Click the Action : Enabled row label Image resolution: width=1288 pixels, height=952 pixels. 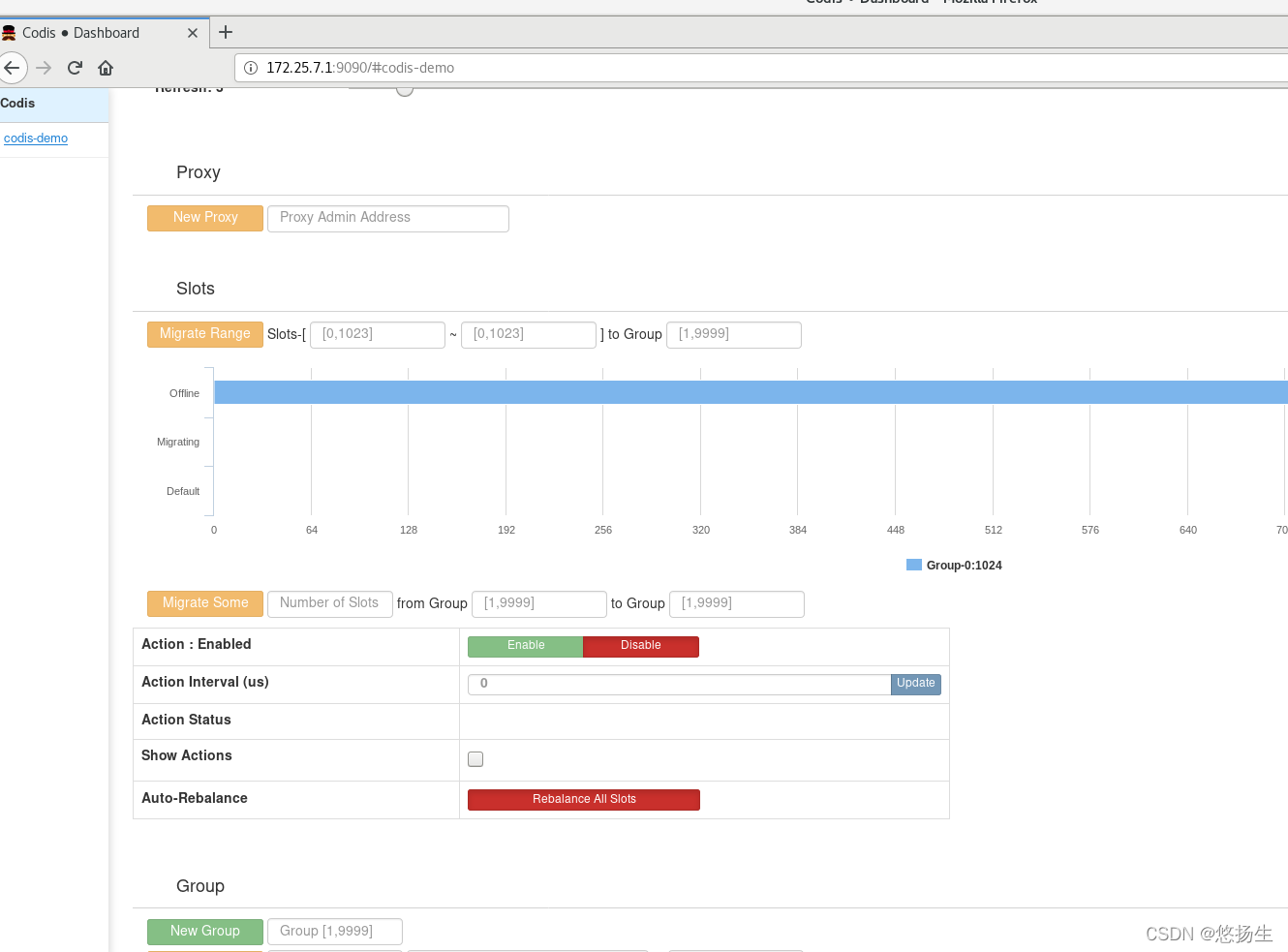[x=197, y=644]
